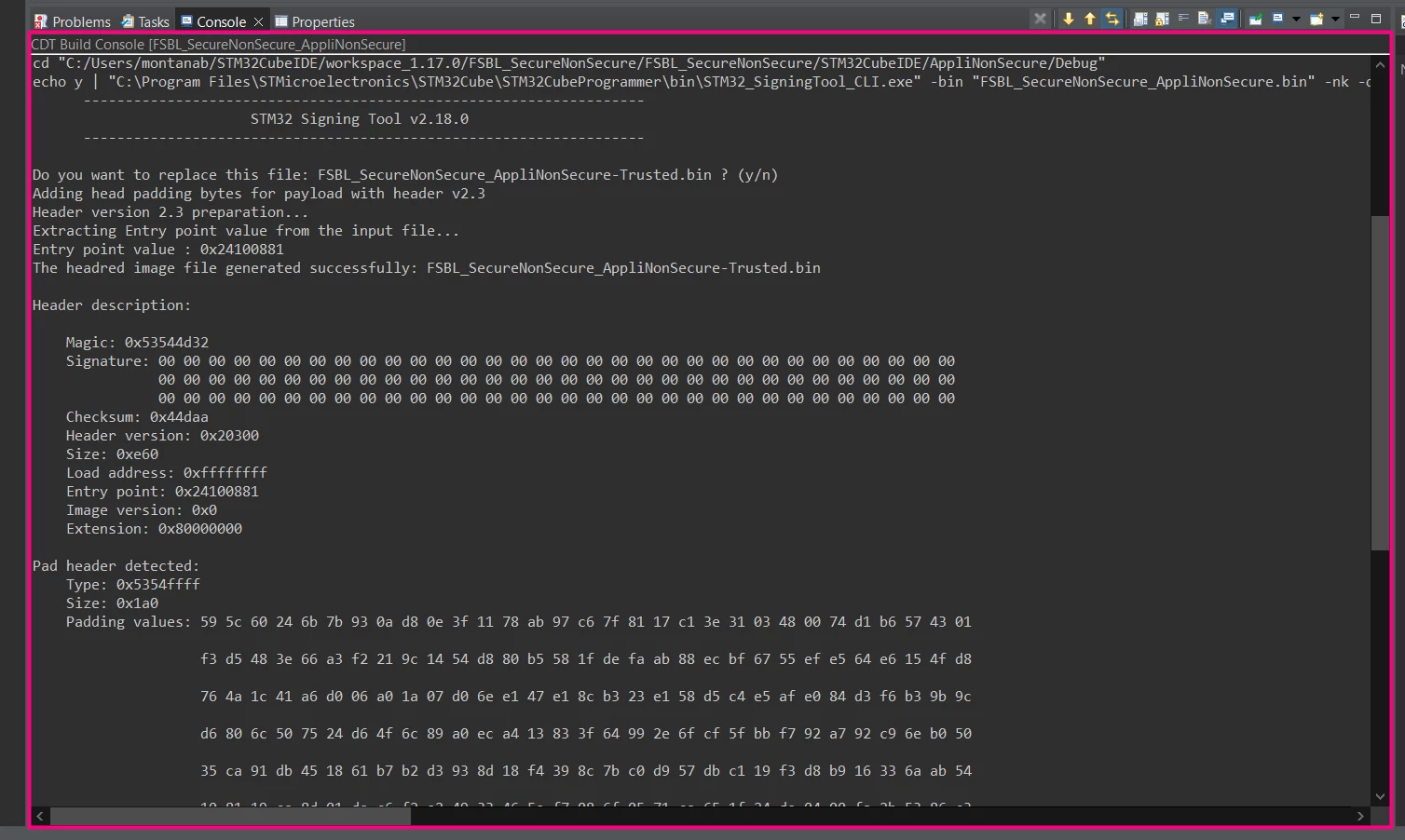The width and height of the screenshot is (1405, 840).
Task: Minimize the Console view panel
Action: pyautogui.click(x=1355, y=17)
